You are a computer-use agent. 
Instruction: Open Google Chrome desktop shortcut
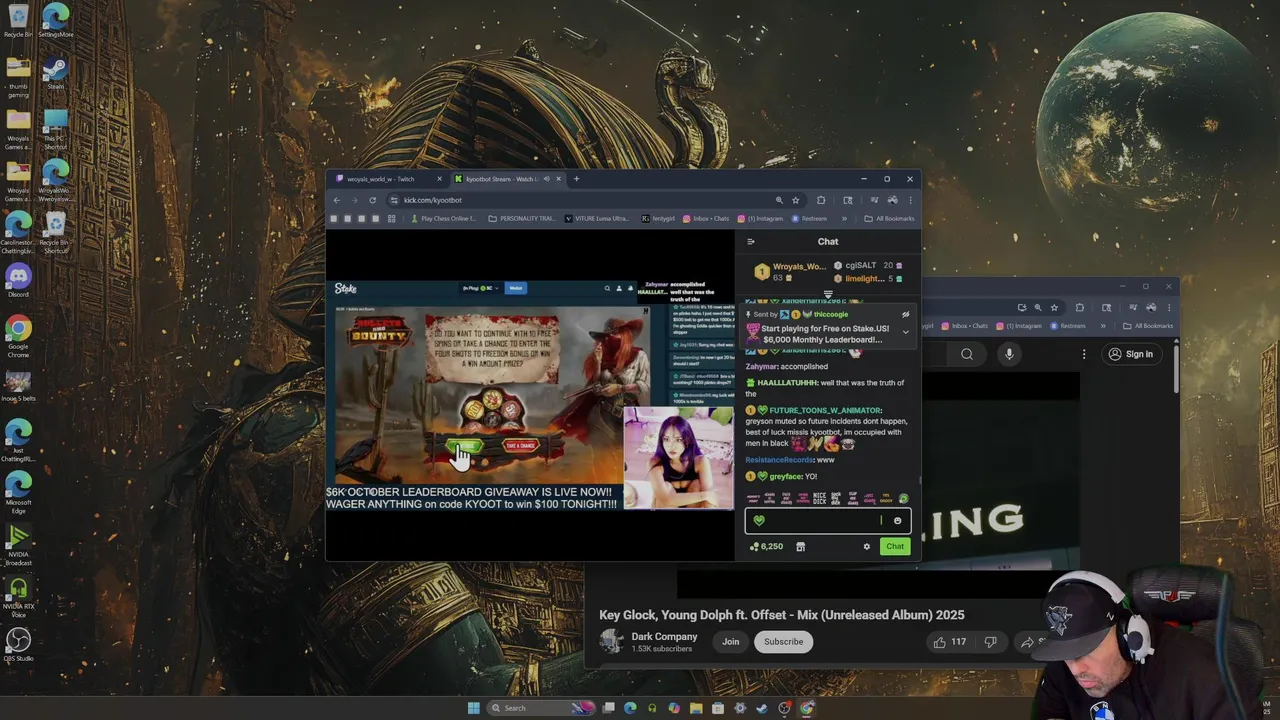click(18, 337)
